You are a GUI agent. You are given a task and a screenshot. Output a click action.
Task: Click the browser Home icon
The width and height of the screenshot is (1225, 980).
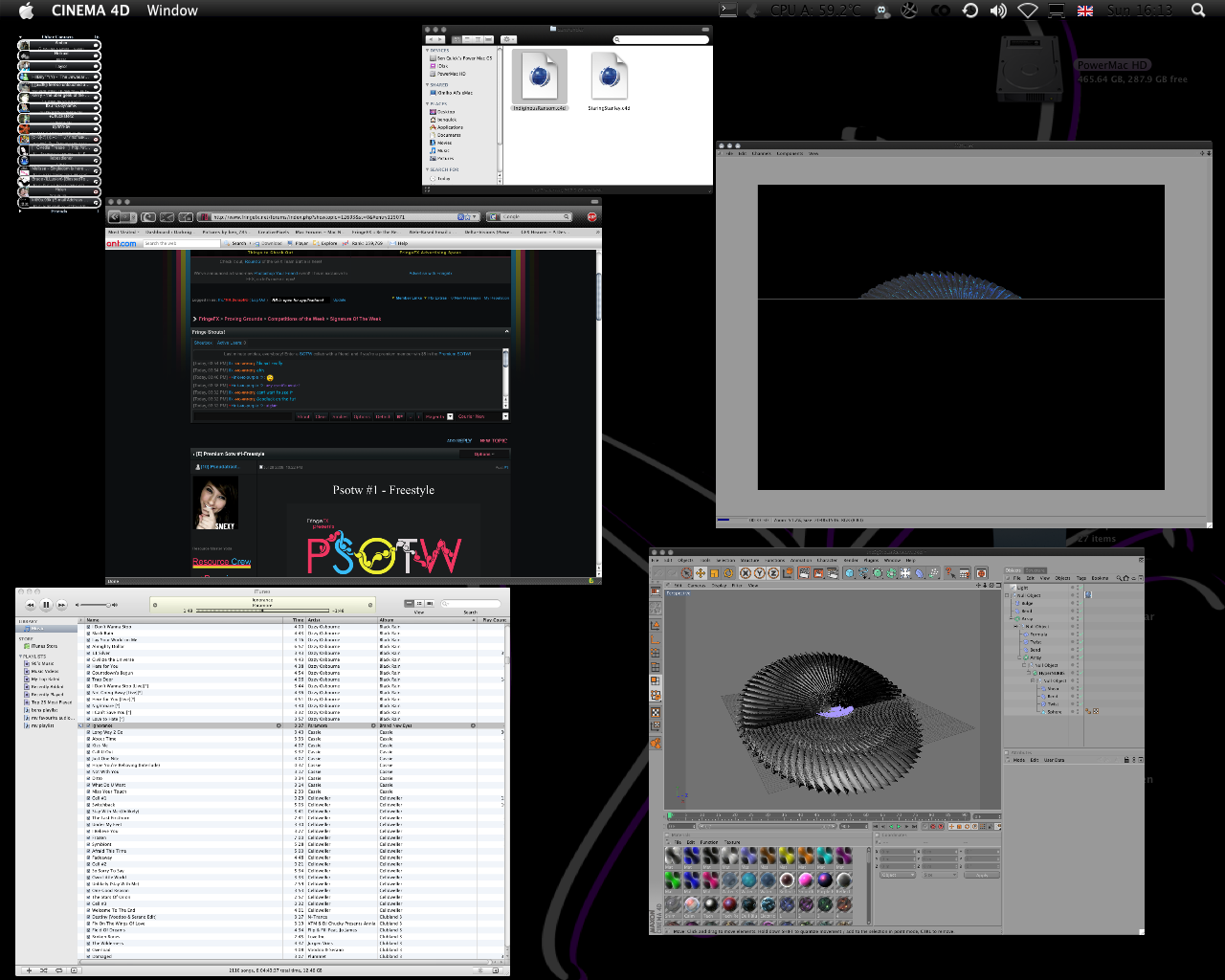(x=186, y=217)
